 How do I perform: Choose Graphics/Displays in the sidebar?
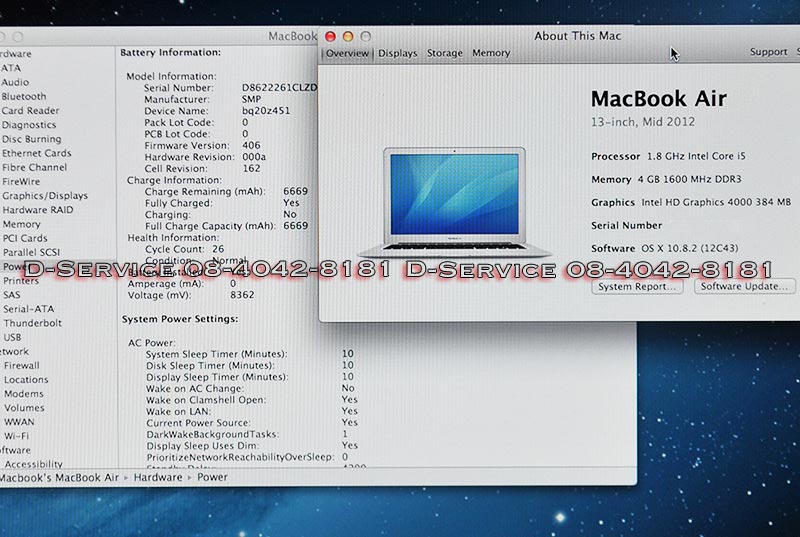coord(45,196)
